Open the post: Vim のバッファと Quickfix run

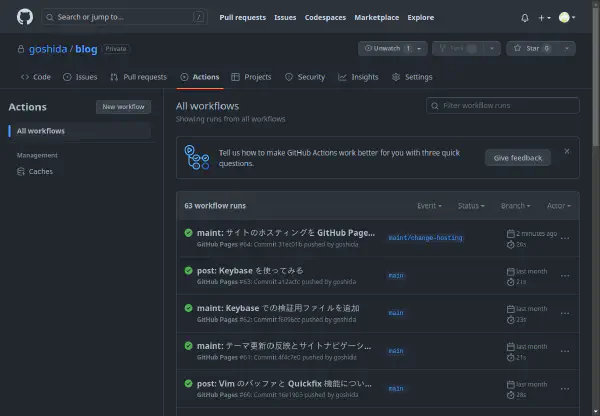(284, 383)
